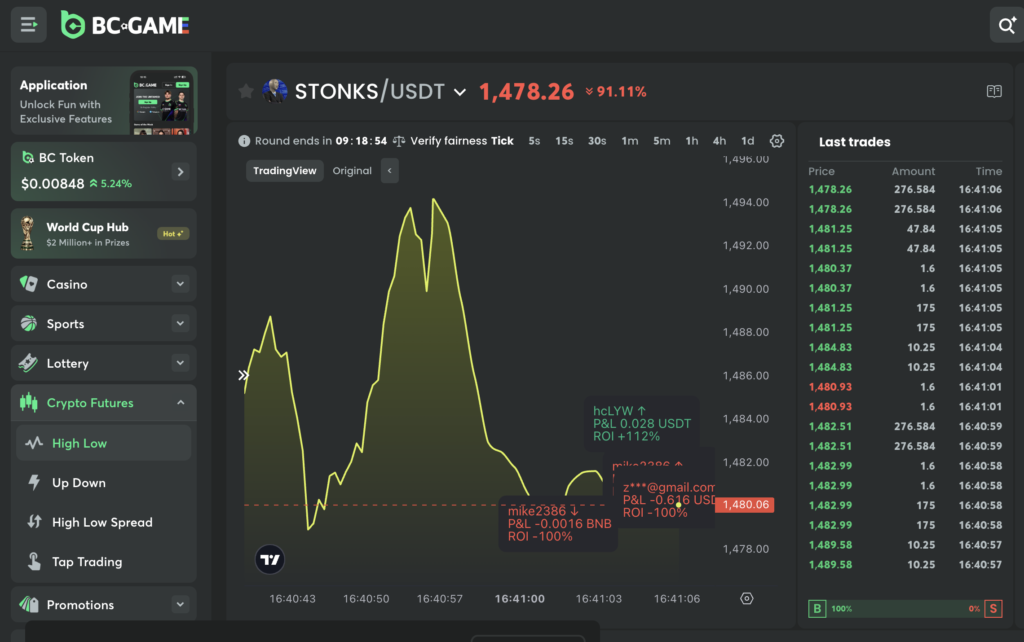The height and width of the screenshot is (642, 1024).
Task: Click the round info icon
Action: point(244,141)
